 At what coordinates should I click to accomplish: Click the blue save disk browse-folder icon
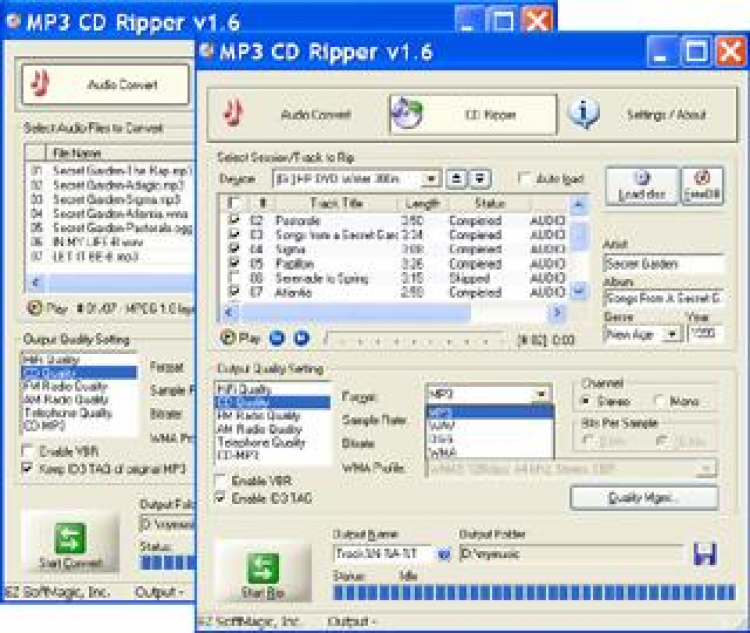pos(705,554)
